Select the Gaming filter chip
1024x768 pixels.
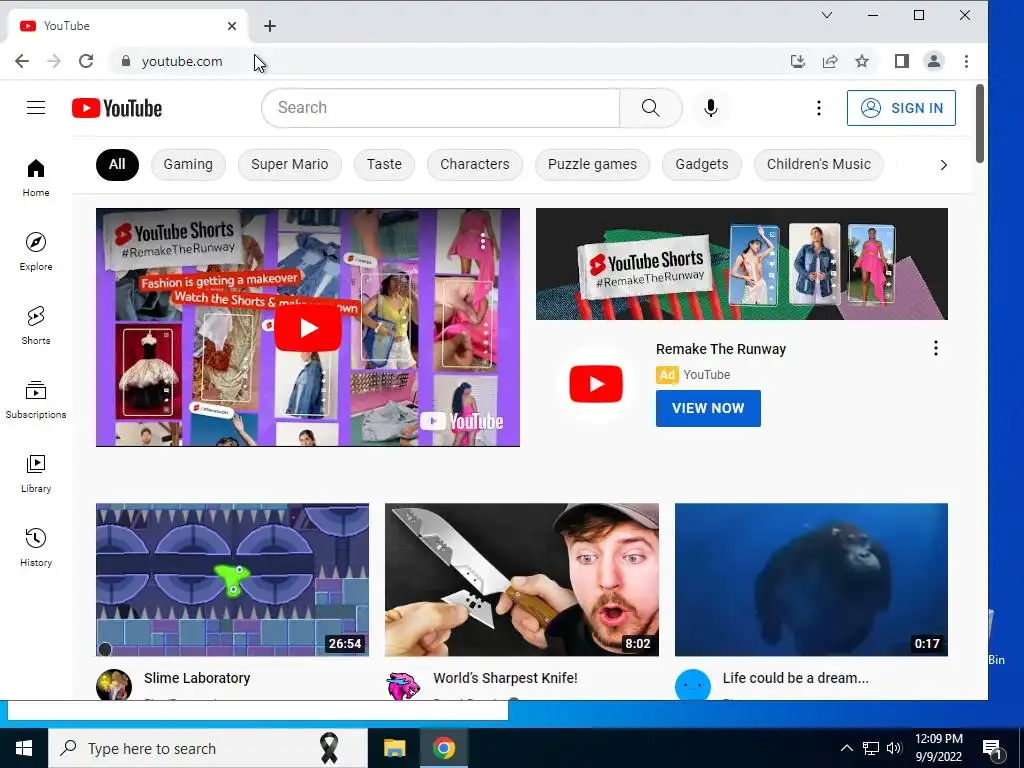click(188, 165)
